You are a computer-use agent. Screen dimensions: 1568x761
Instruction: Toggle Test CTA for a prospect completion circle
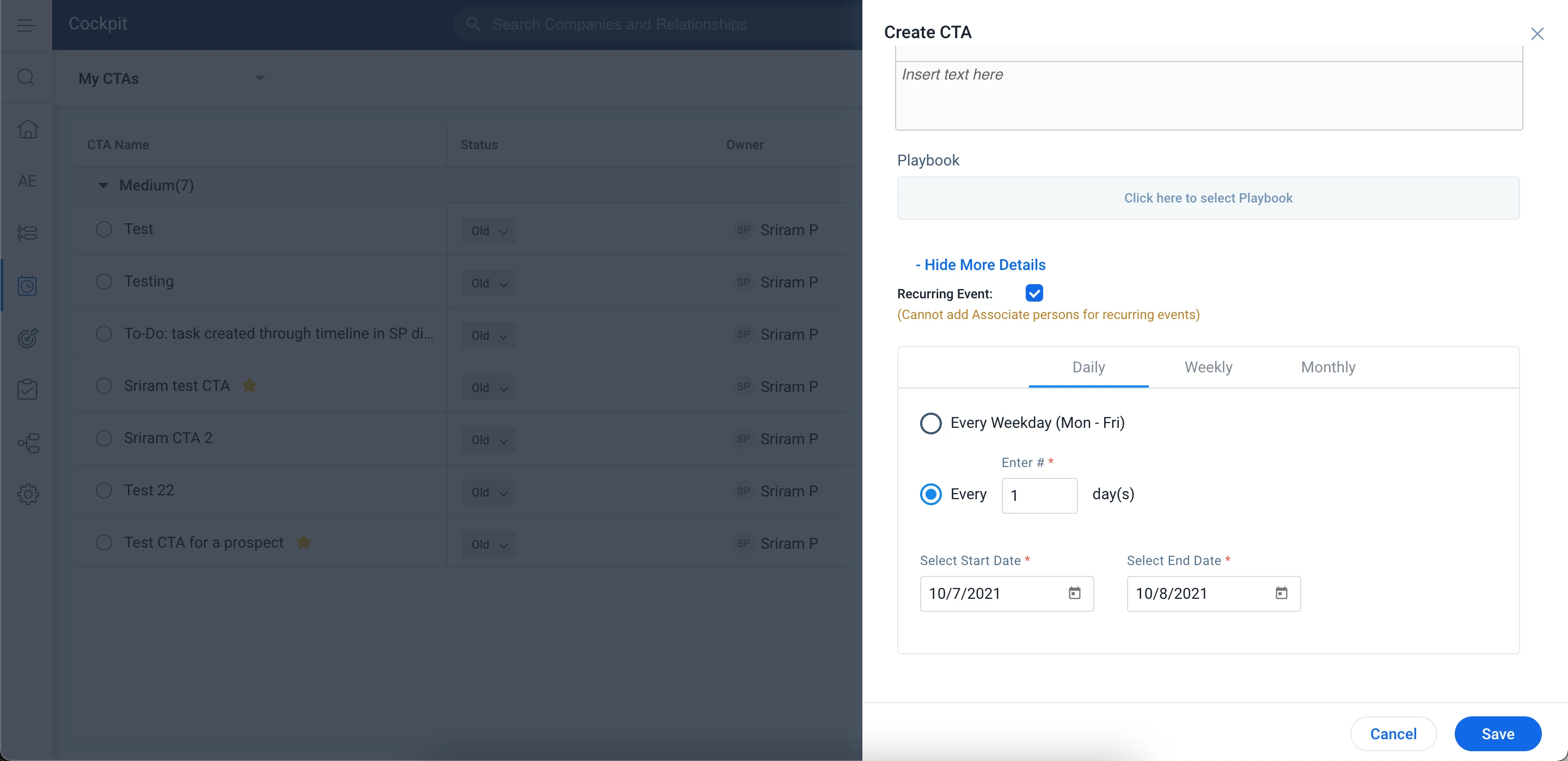104,542
